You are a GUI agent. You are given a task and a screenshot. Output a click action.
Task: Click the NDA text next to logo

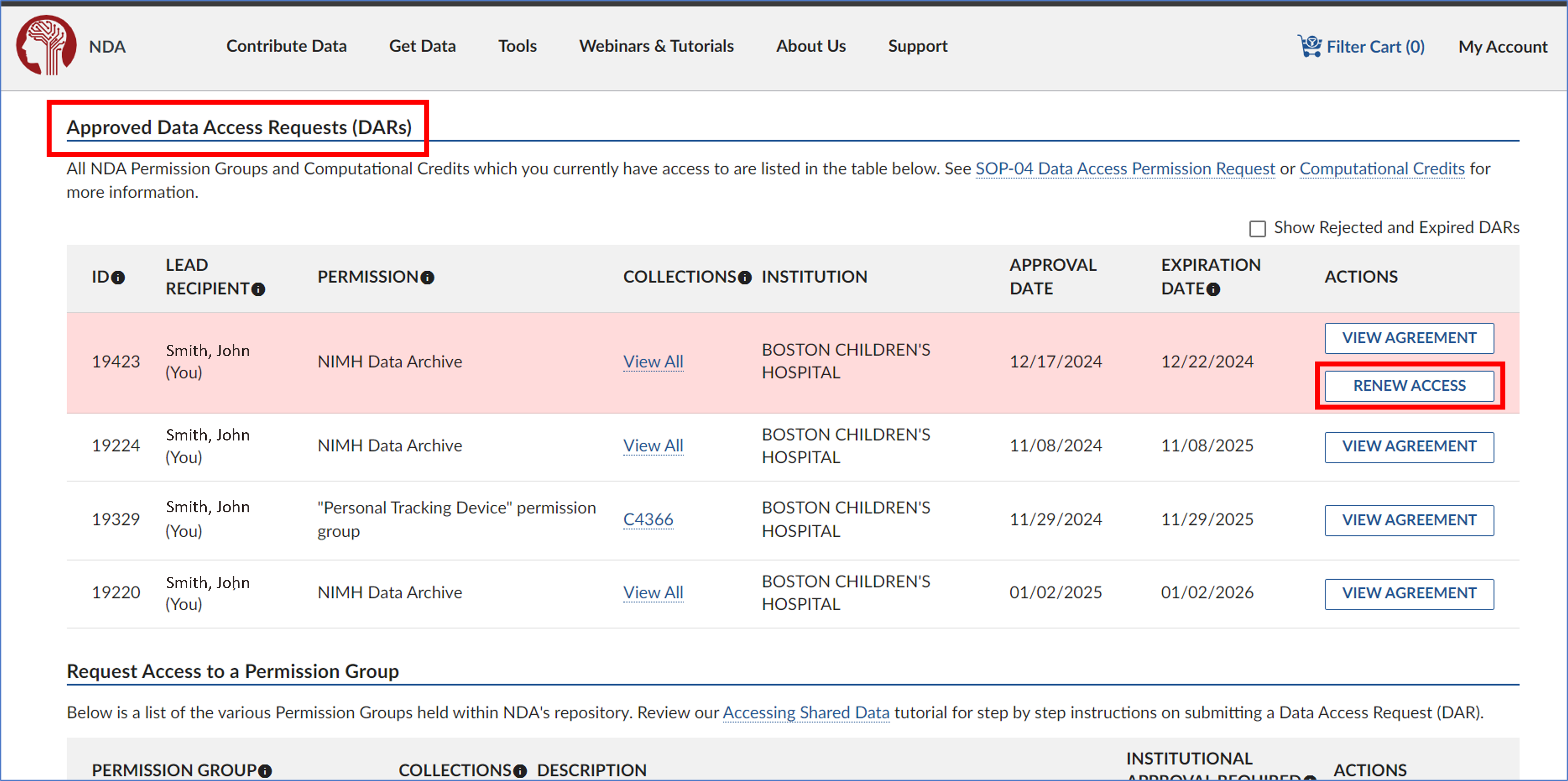point(107,47)
